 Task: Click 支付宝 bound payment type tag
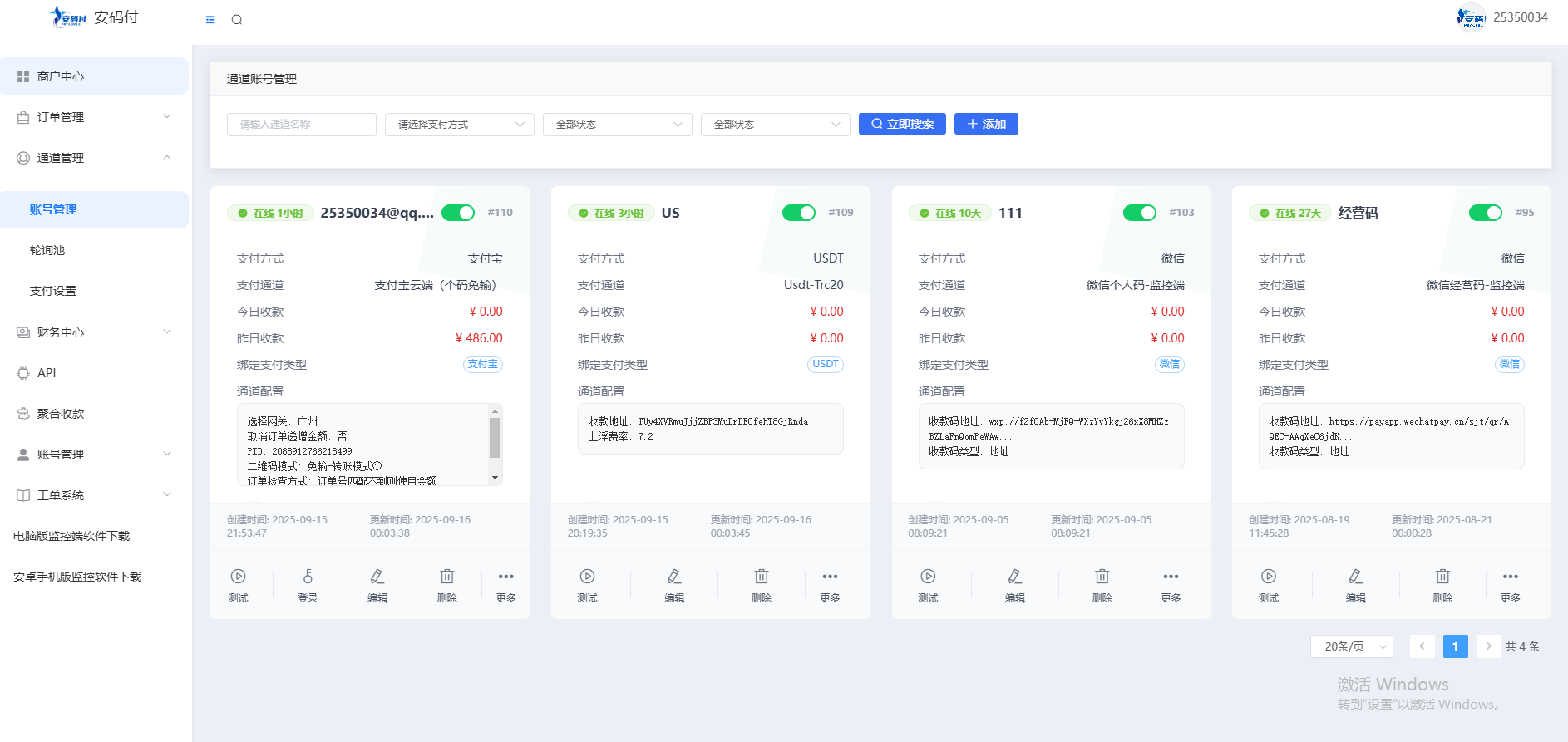[x=483, y=364]
